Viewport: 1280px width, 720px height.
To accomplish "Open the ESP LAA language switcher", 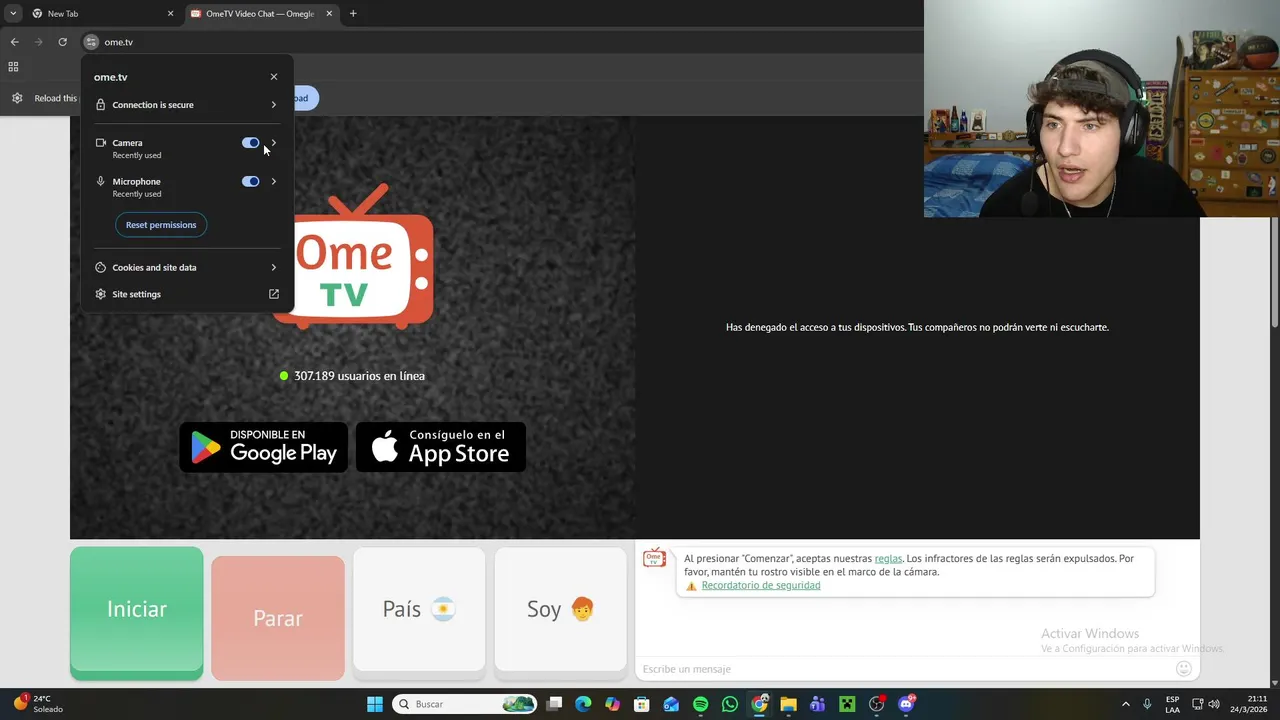I will [1172, 704].
